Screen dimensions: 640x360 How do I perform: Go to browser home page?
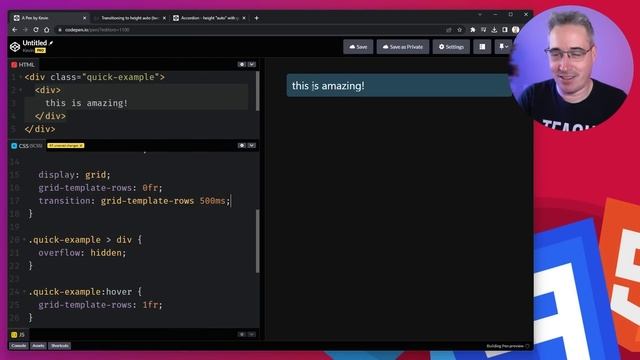[x=47, y=30]
